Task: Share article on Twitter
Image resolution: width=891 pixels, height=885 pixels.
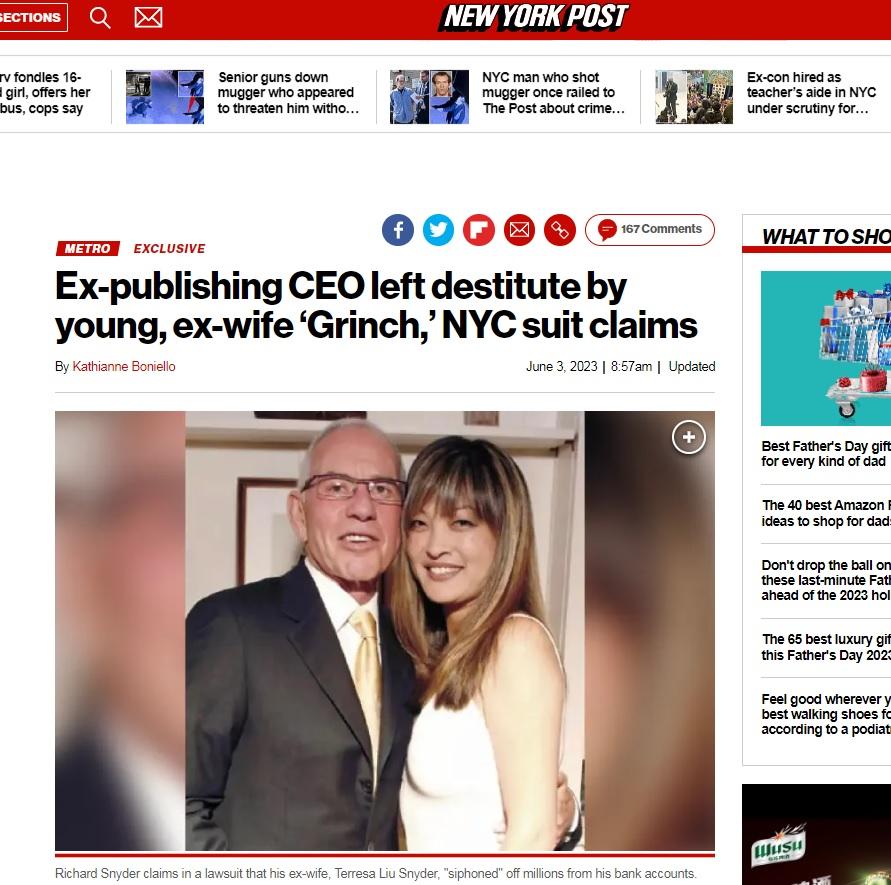Action: click(x=438, y=230)
